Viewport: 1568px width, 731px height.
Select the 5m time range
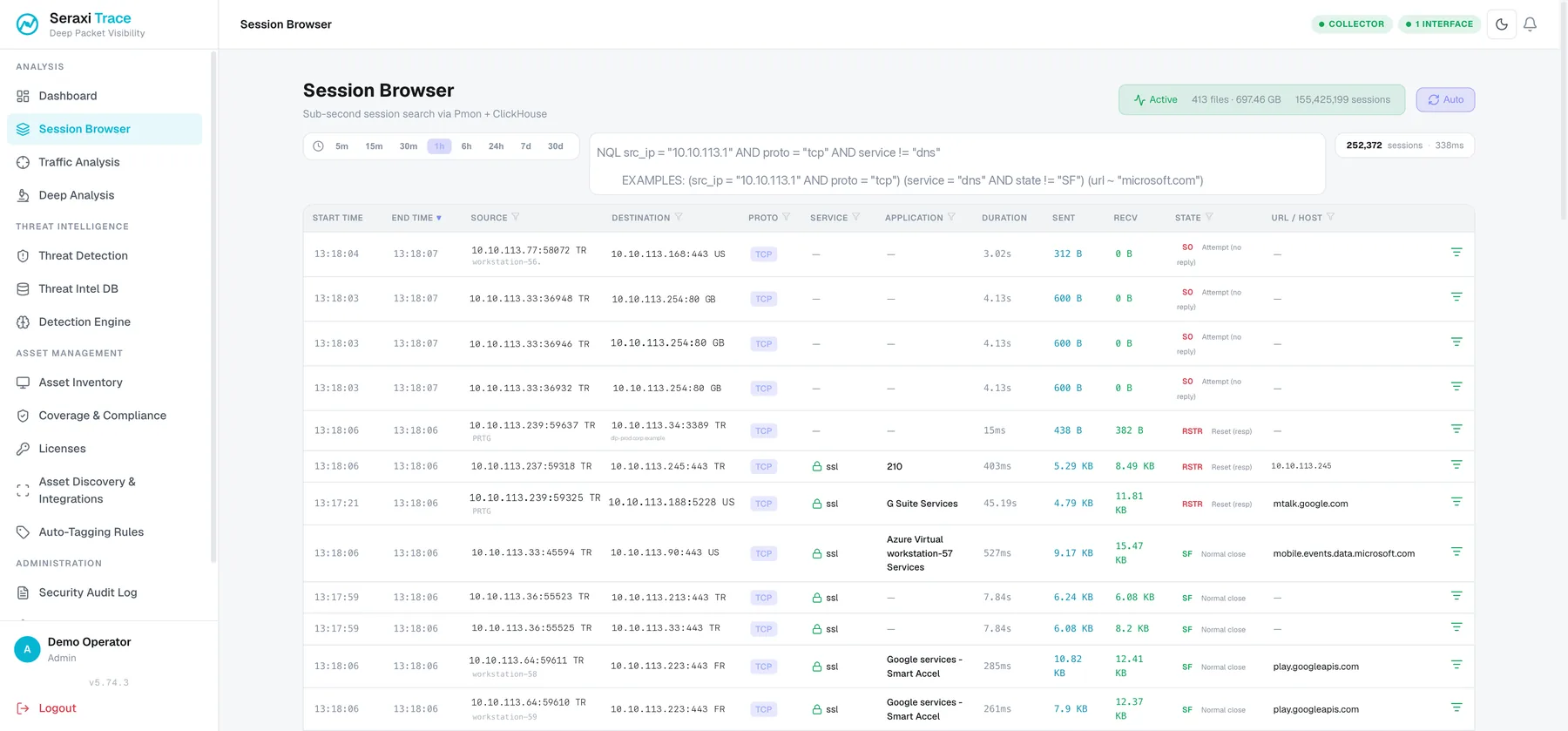coord(341,146)
